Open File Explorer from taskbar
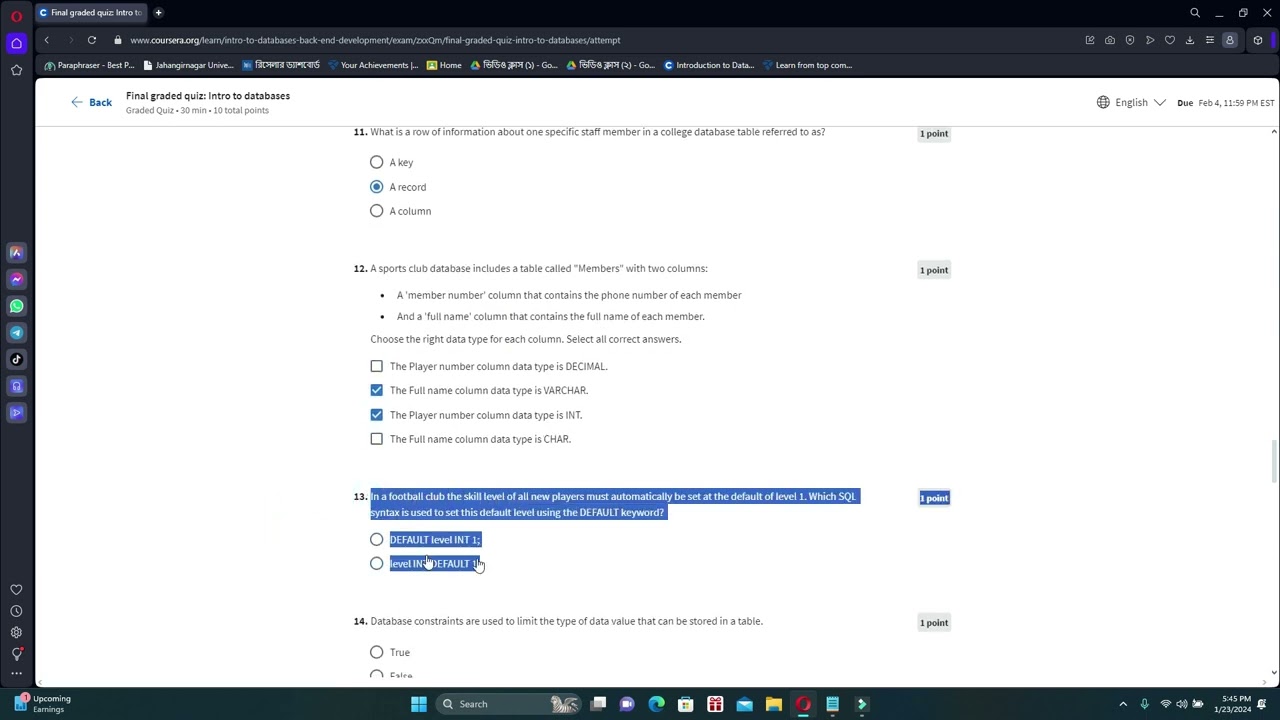 (x=773, y=704)
